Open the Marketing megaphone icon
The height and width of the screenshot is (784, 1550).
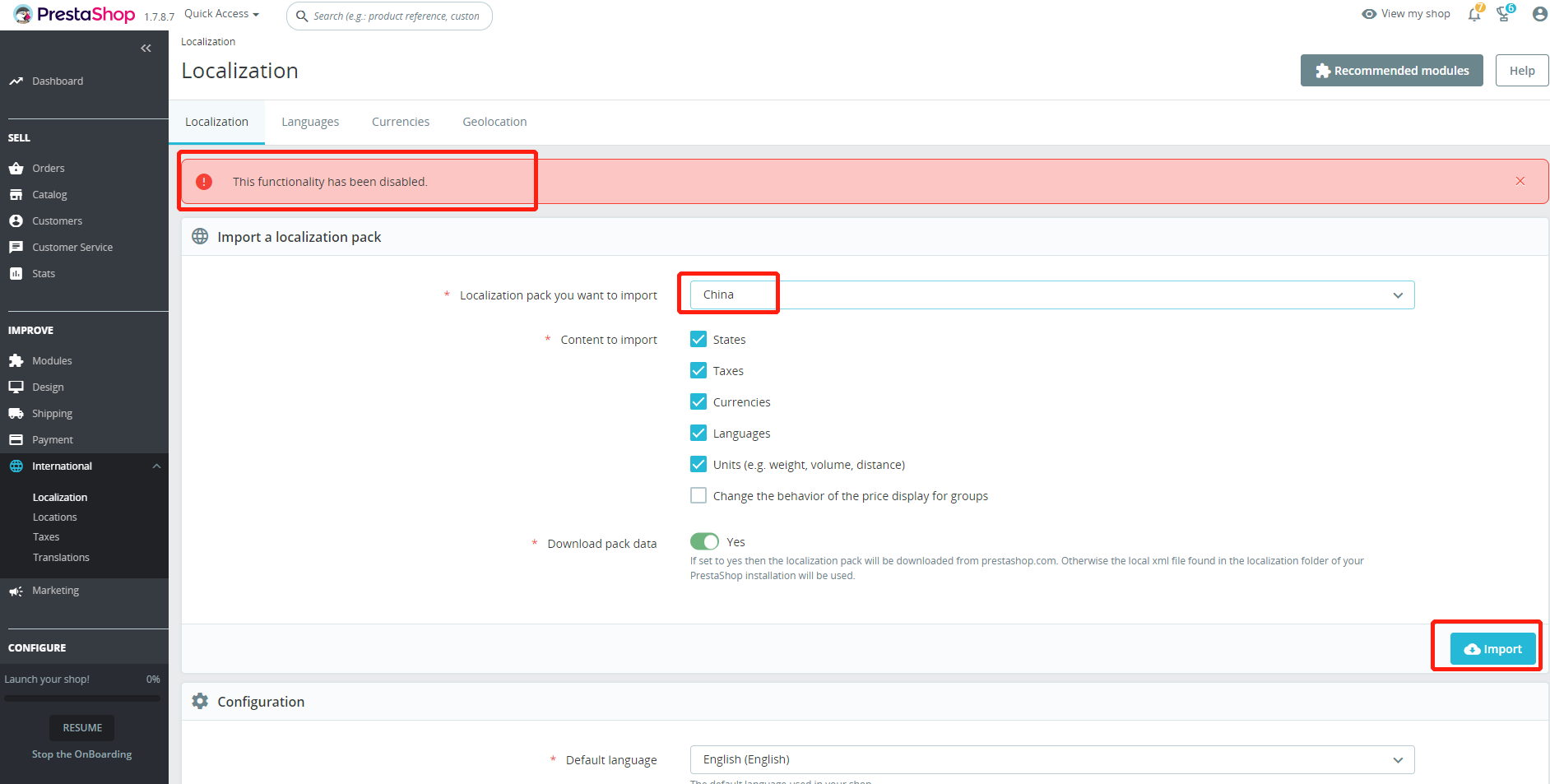pos(16,591)
